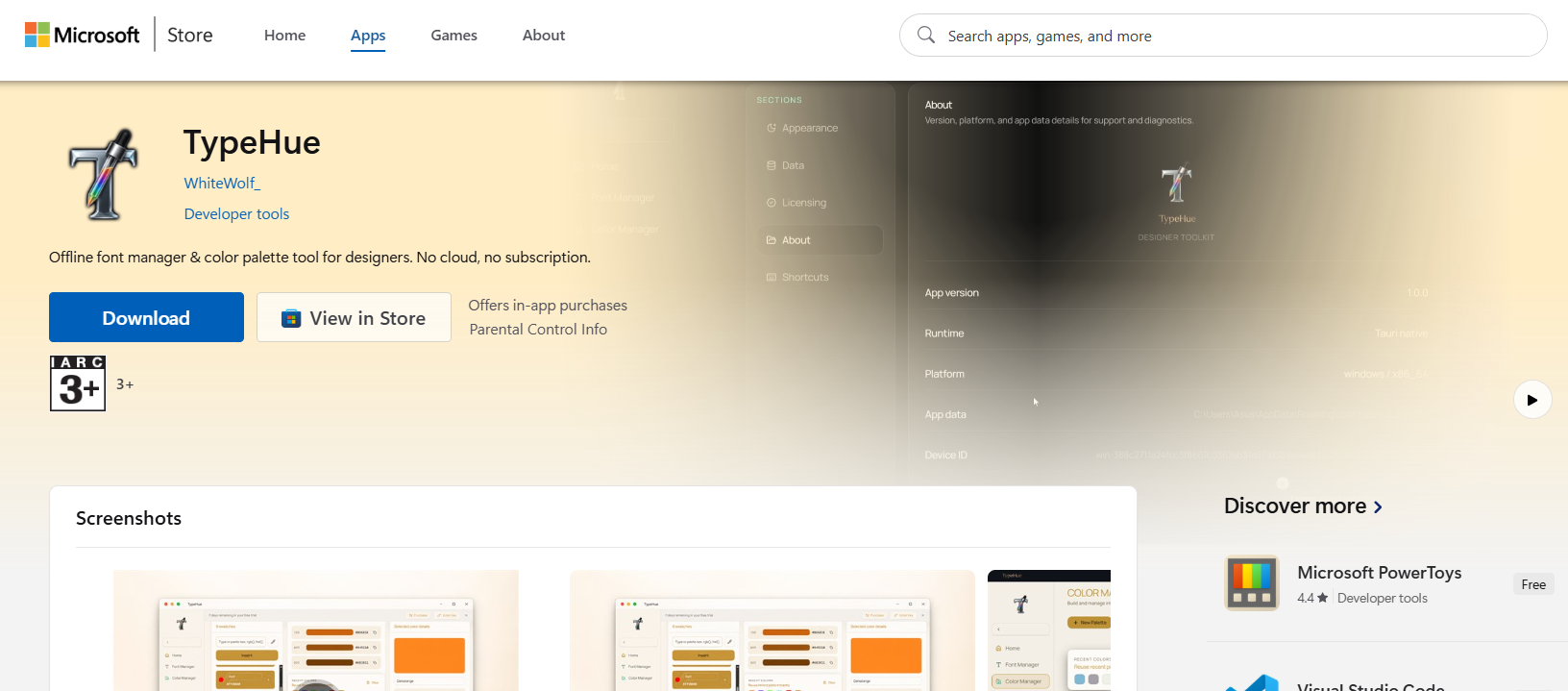This screenshot has width=1568, height=691.
Task: Open the first TypeHue screenshot thumbnail
Action: [x=316, y=630]
